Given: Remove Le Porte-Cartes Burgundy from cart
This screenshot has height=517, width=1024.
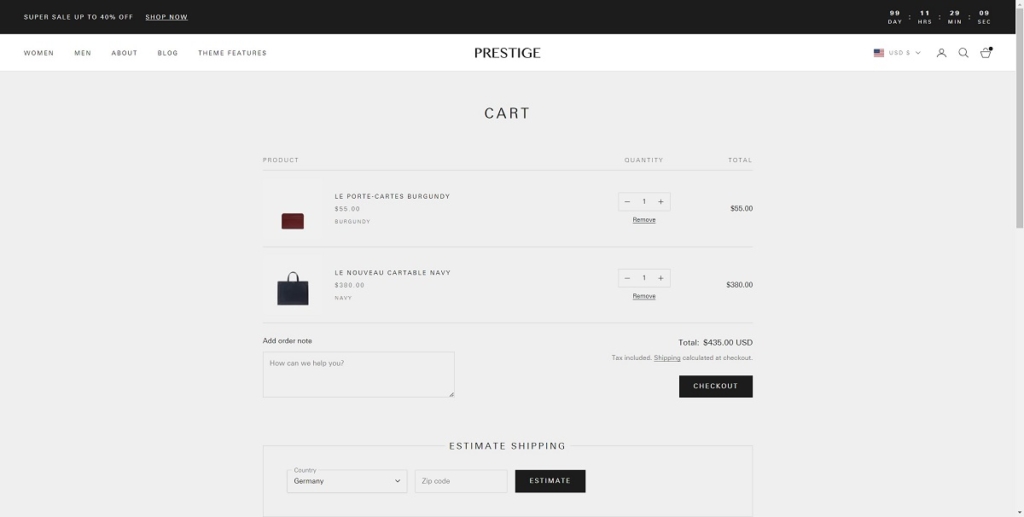Looking at the screenshot, I should tap(644, 220).
